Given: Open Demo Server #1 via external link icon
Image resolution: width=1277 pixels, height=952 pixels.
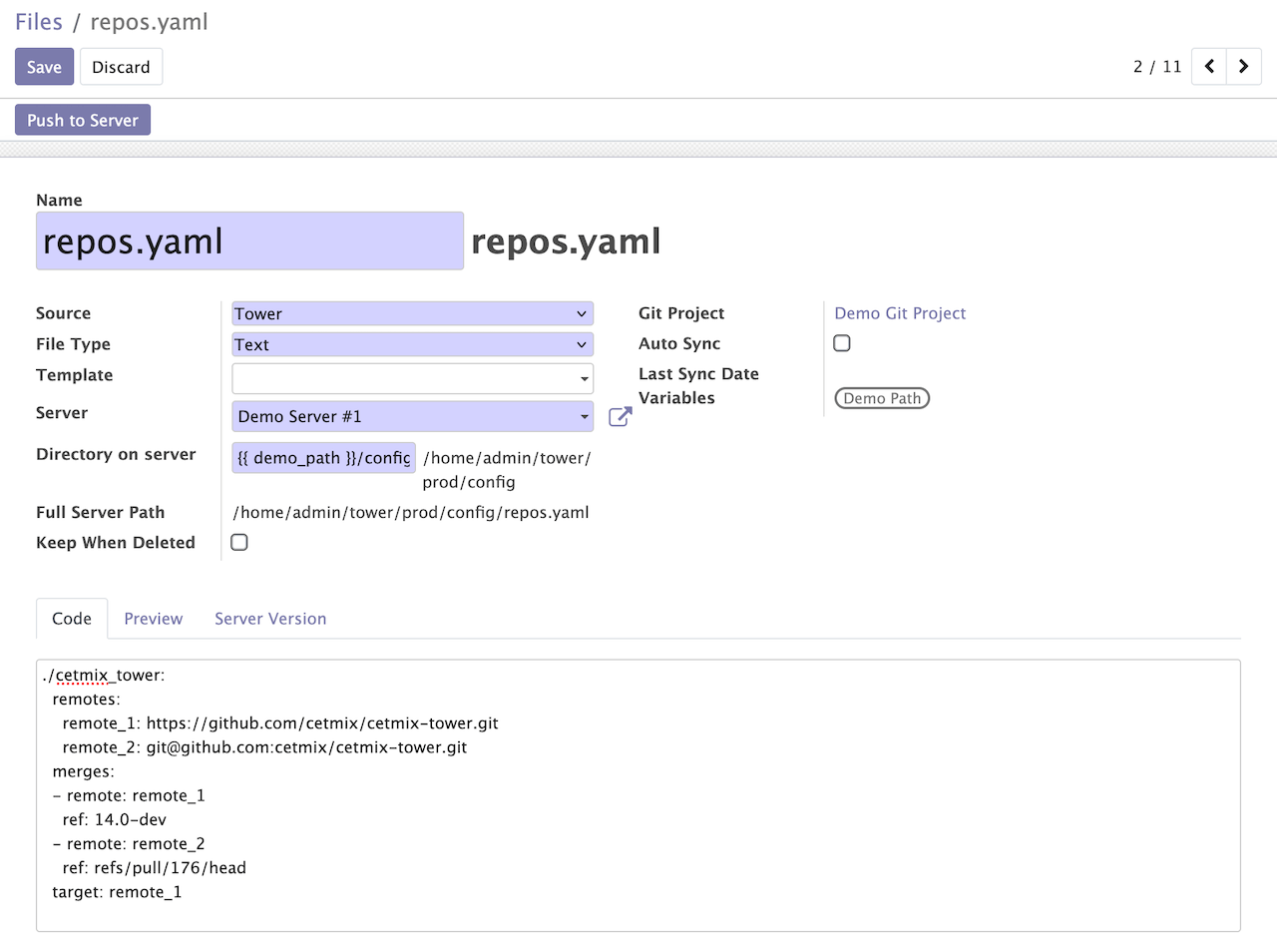Looking at the screenshot, I should [620, 416].
